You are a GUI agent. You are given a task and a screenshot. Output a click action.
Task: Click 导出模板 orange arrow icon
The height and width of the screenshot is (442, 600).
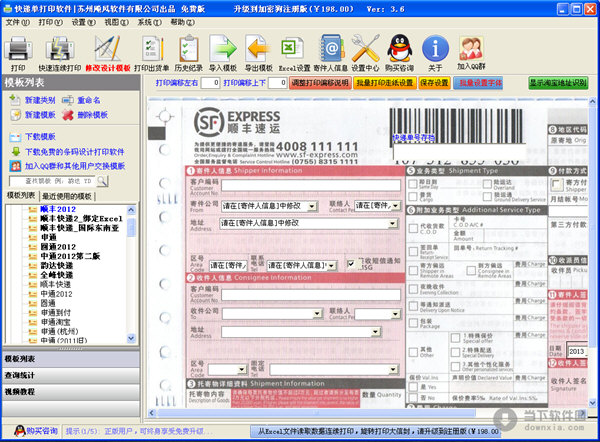point(257,49)
